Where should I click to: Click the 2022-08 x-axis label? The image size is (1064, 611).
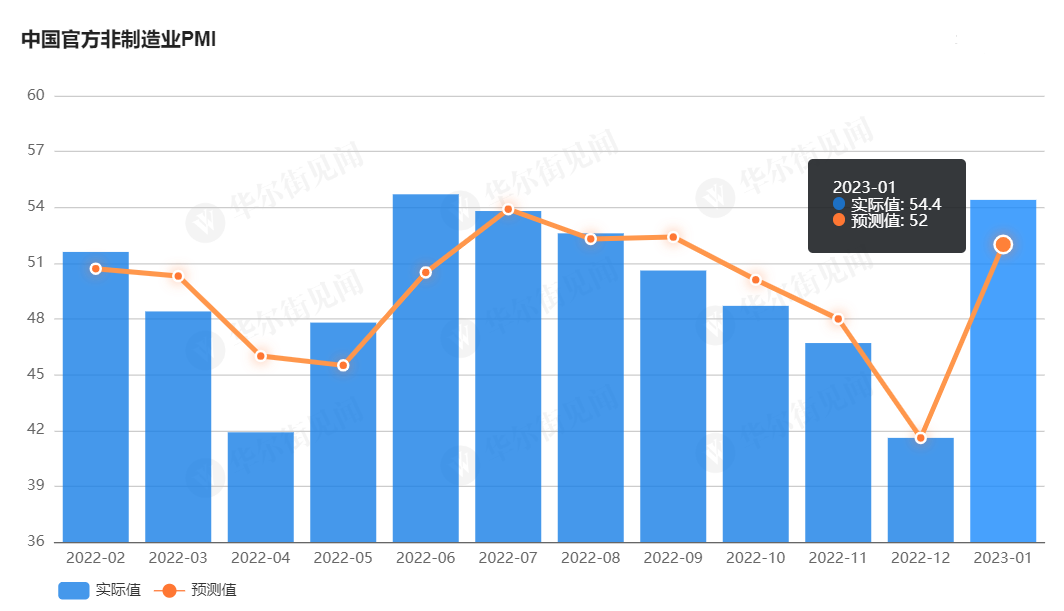590,558
